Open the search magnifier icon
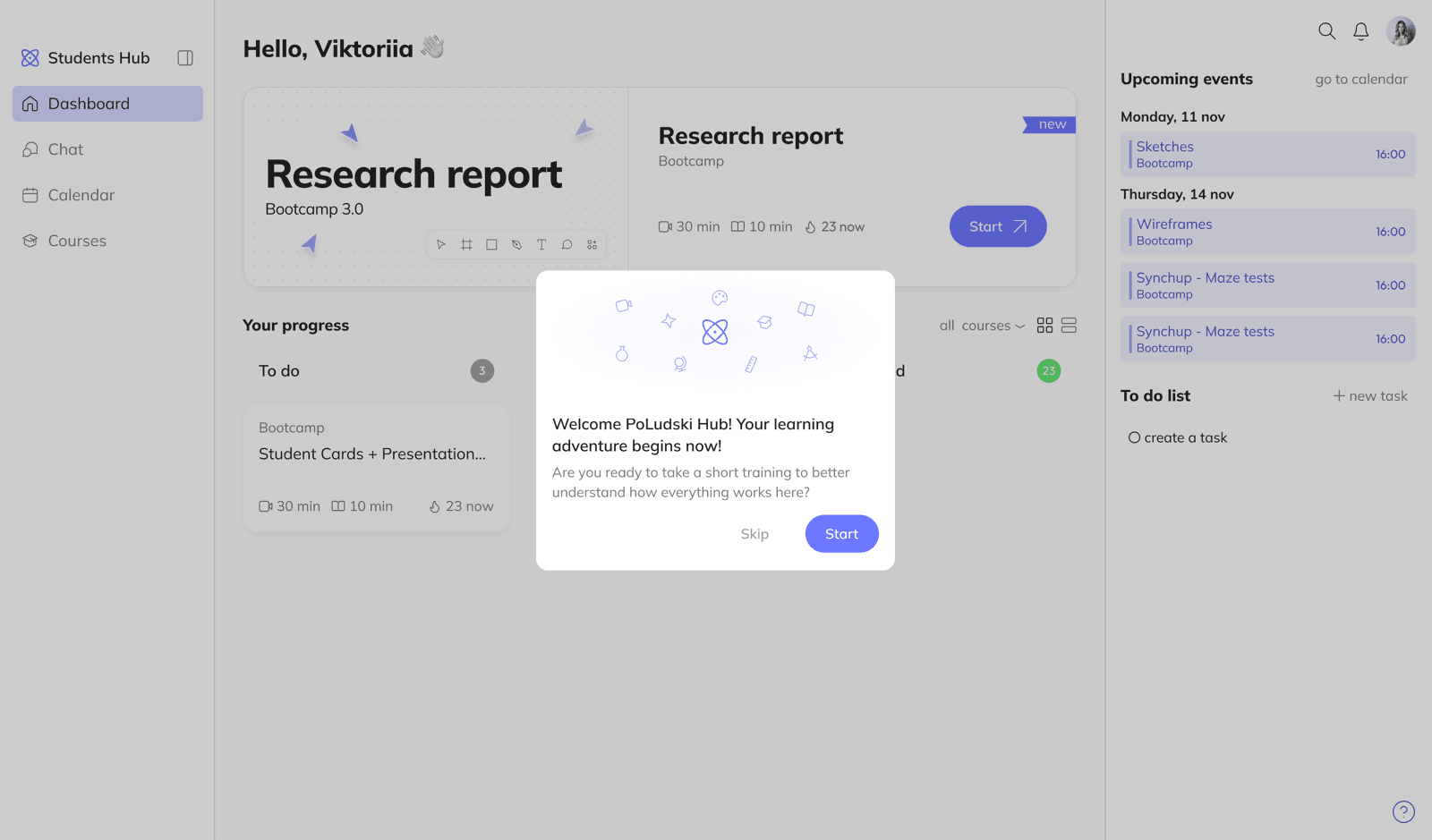The width and height of the screenshot is (1432, 840). (1327, 31)
